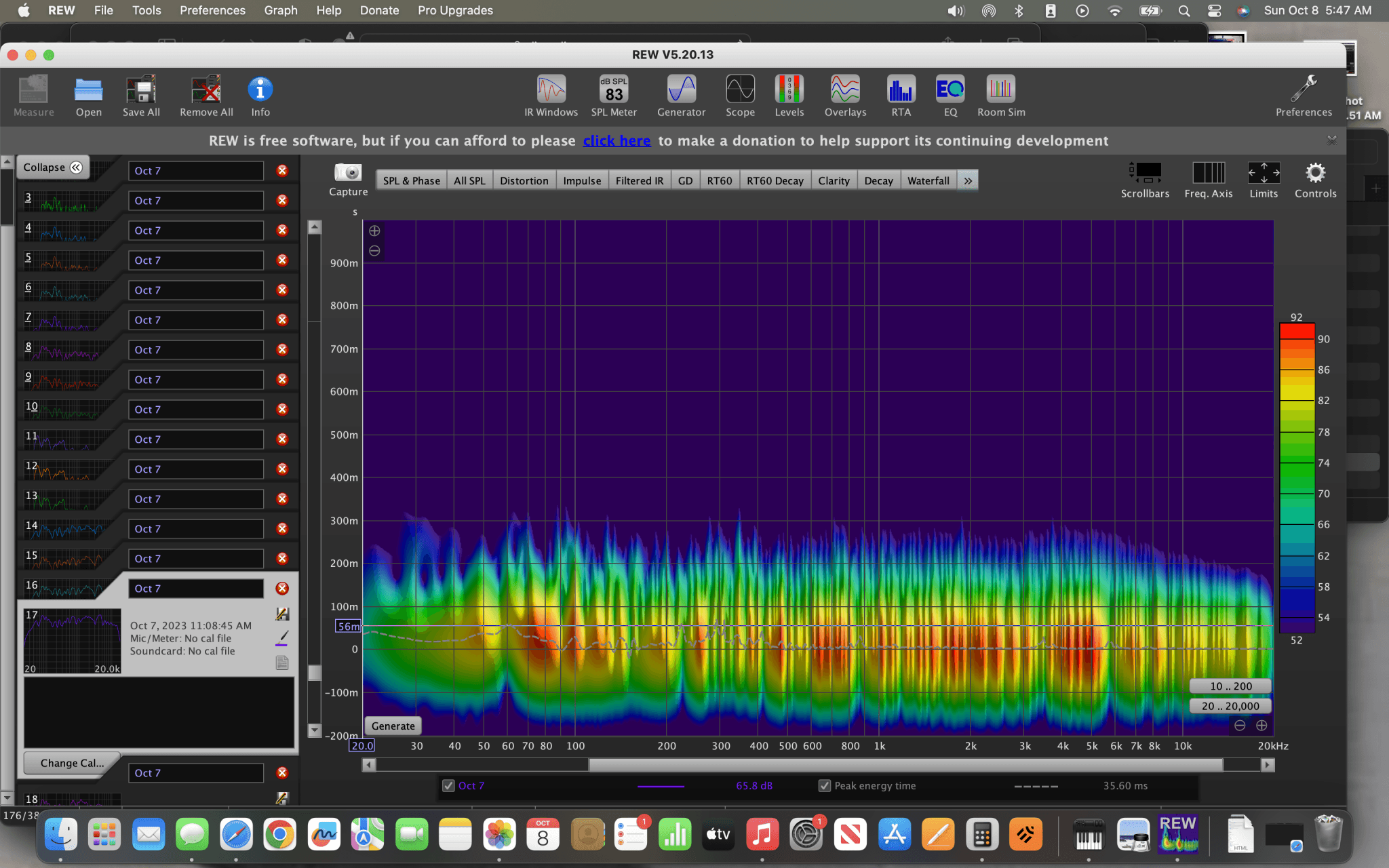Click Remove All measurements icon
The width and height of the screenshot is (1389, 868).
206,96
